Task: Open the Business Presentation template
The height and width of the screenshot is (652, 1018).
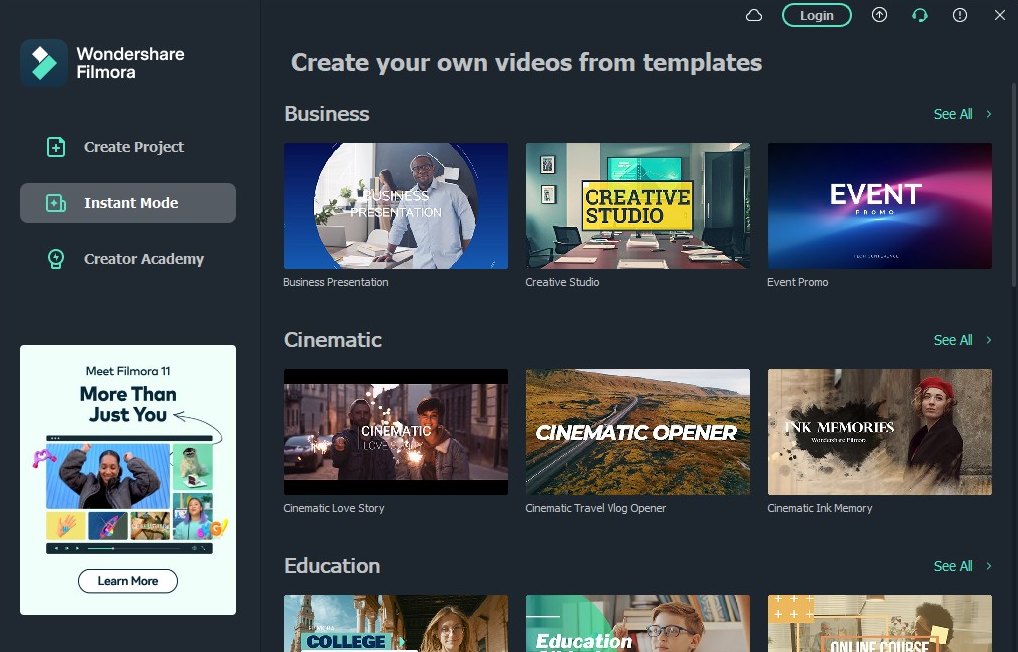Action: [x=395, y=206]
